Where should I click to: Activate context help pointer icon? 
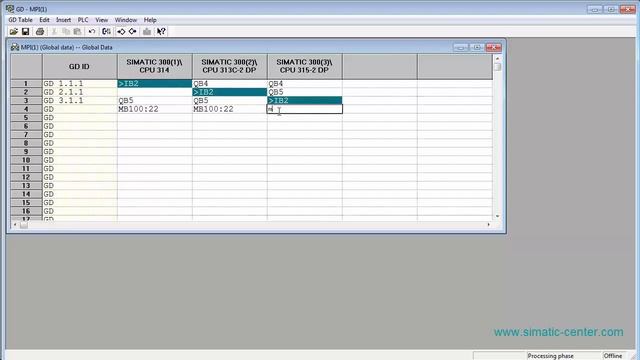click(161, 31)
